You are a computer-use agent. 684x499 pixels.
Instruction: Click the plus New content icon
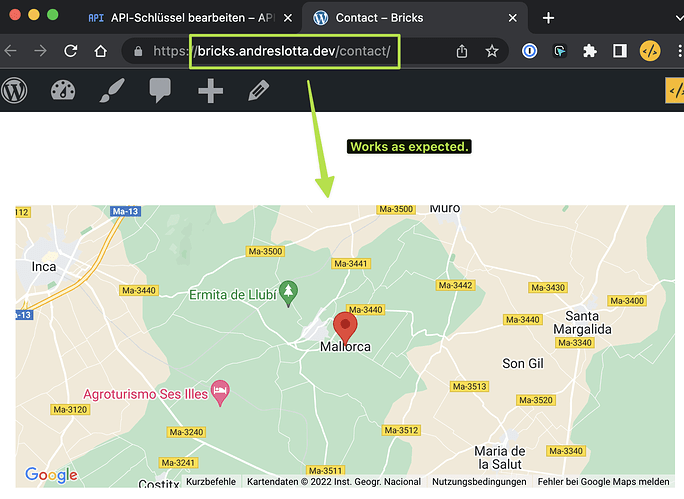pyautogui.click(x=210, y=91)
